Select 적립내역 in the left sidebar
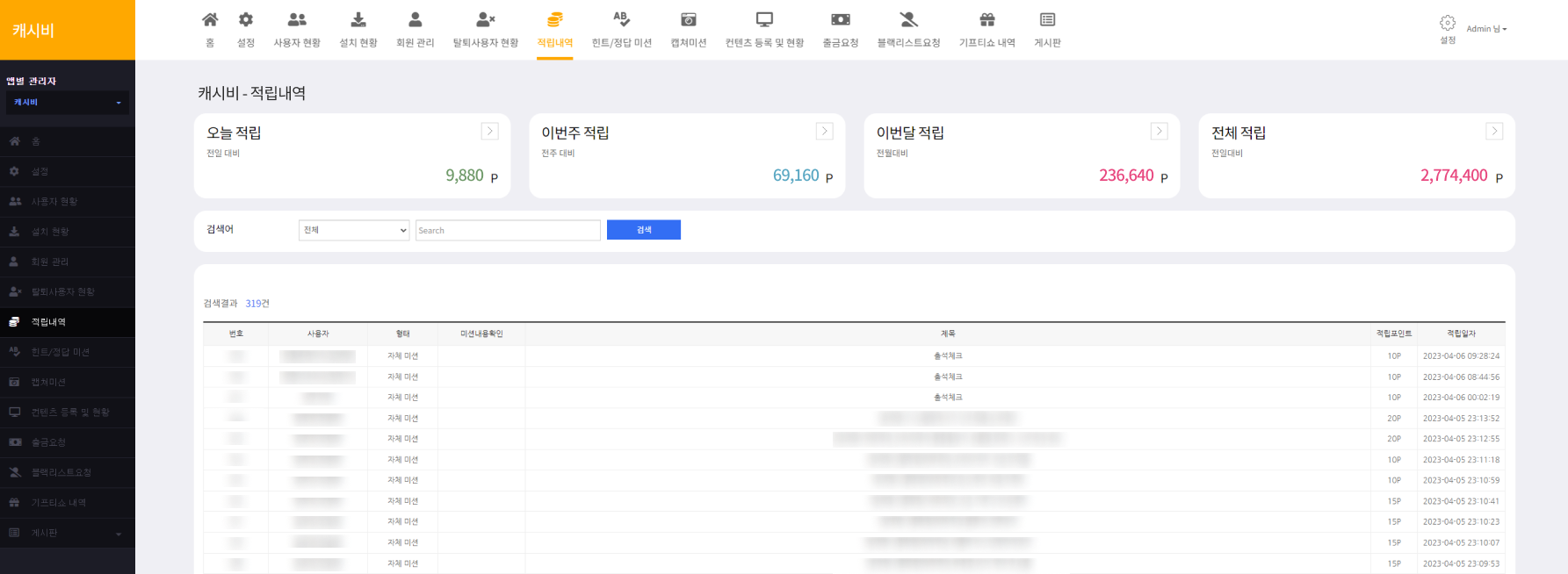 click(68, 322)
